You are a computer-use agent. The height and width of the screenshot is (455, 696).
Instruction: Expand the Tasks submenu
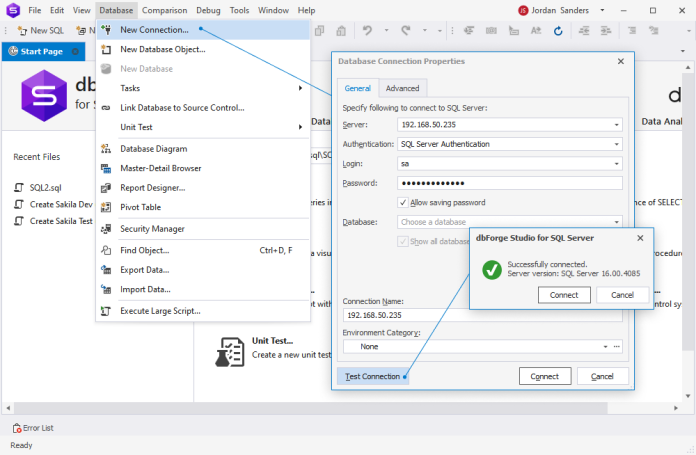[x=203, y=88]
